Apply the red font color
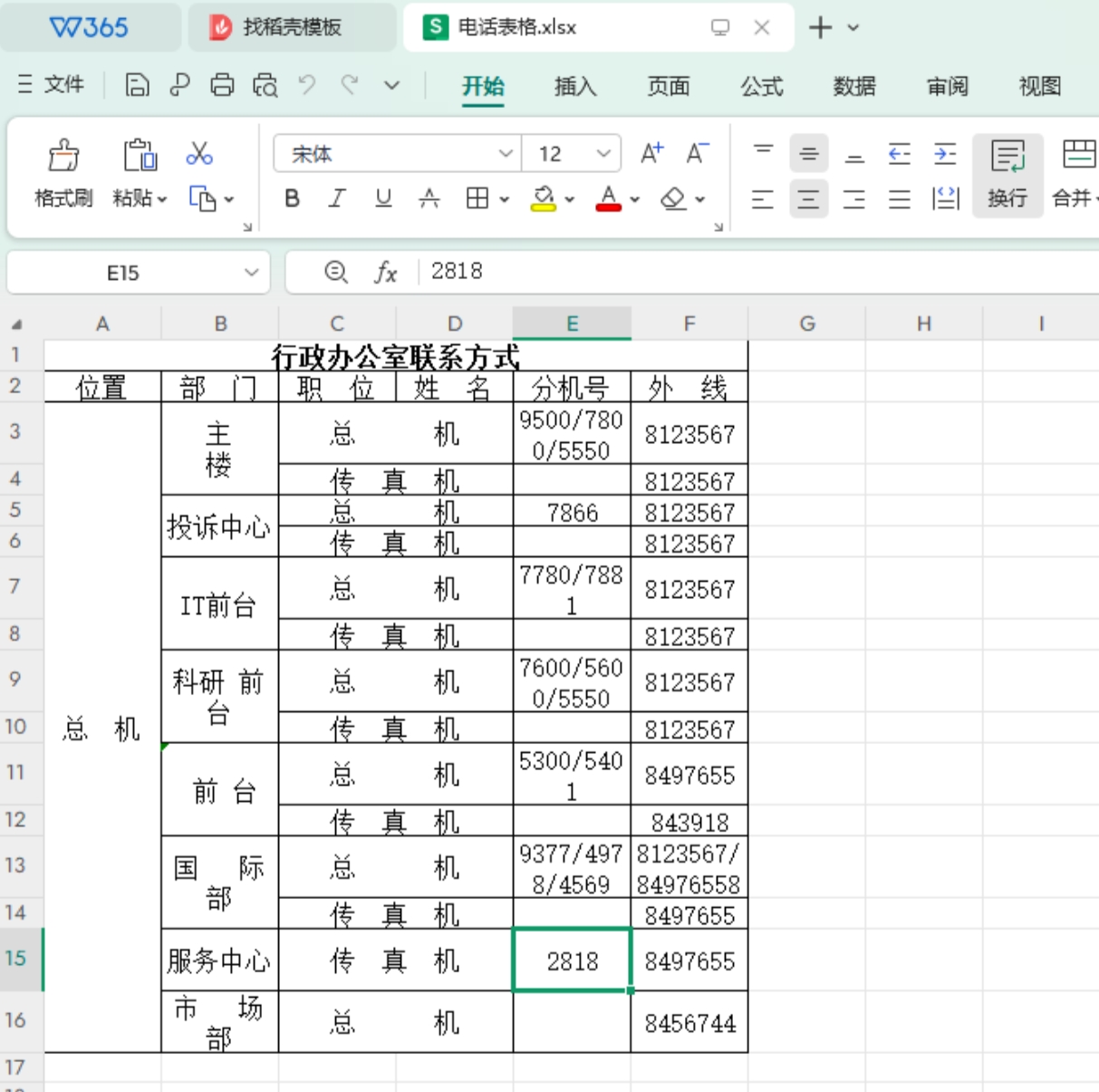 (609, 198)
